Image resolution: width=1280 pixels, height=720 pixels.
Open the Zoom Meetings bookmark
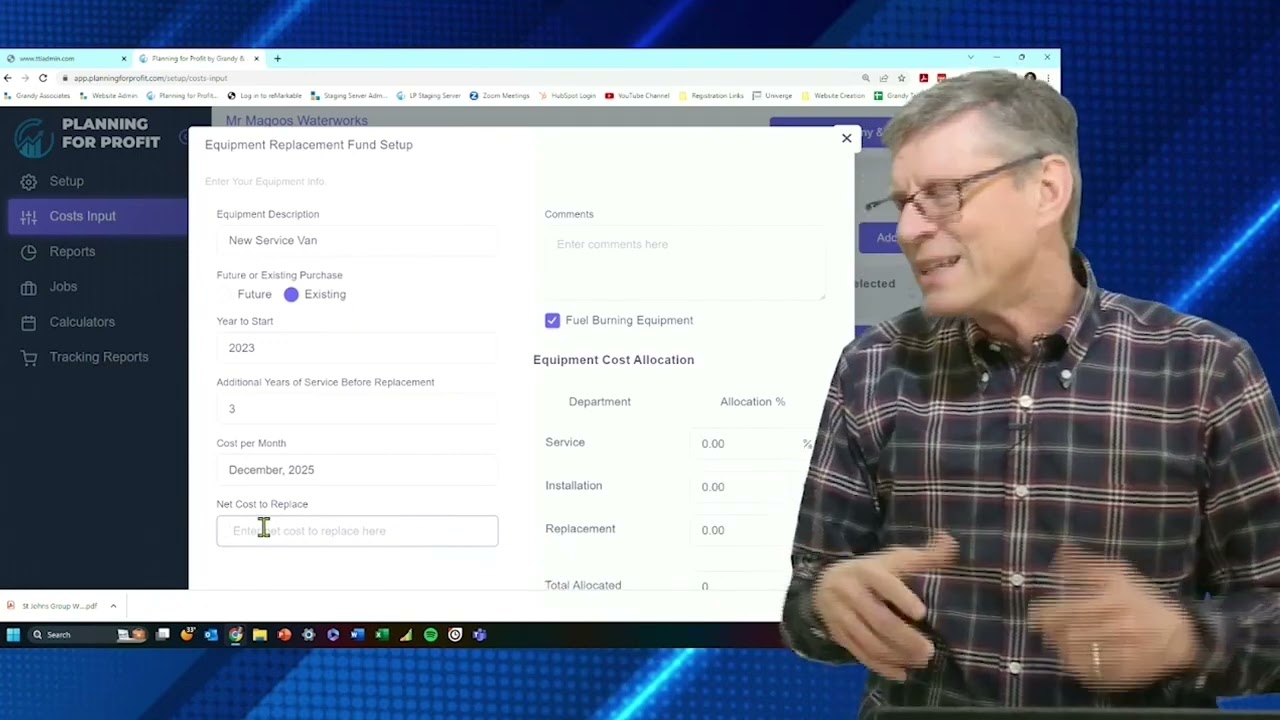(499, 96)
